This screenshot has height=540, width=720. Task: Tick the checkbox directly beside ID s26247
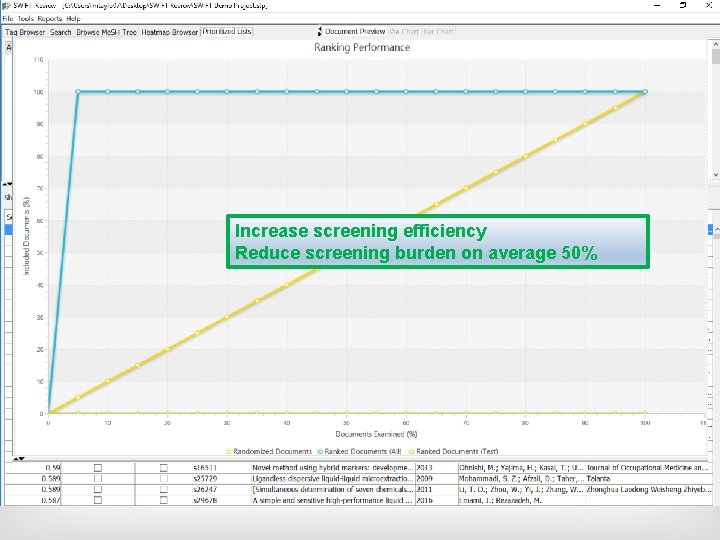coord(163,489)
